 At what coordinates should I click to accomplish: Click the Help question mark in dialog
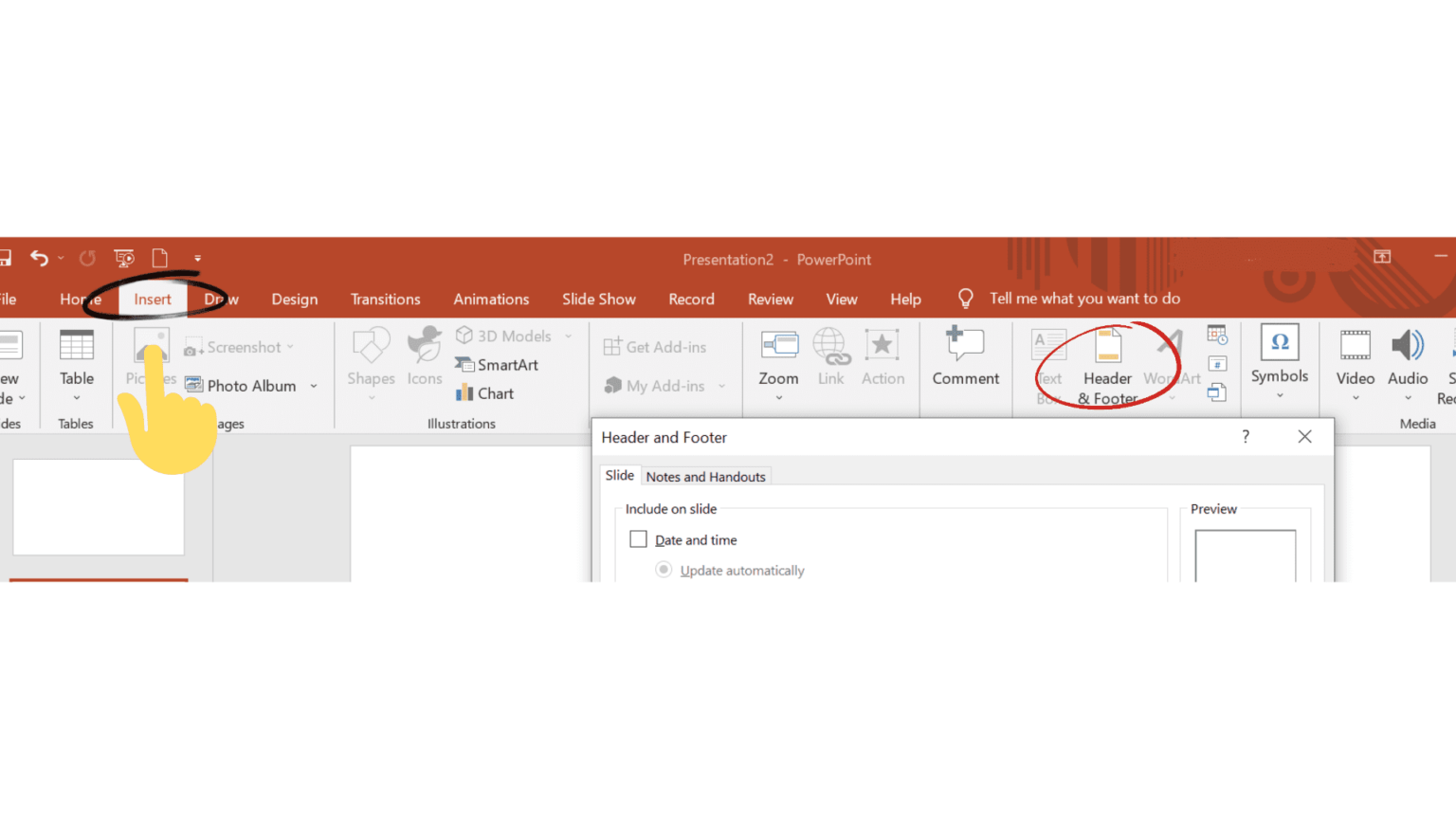(x=1246, y=437)
